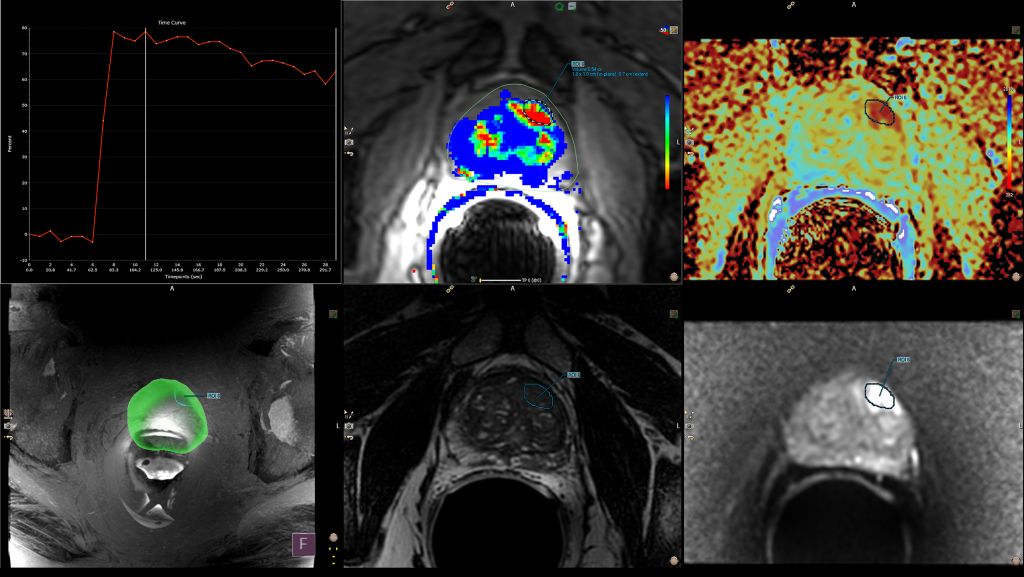Toggle the link icon above the perfusion color map
The height and width of the screenshot is (577, 1024).
(x=450, y=5)
